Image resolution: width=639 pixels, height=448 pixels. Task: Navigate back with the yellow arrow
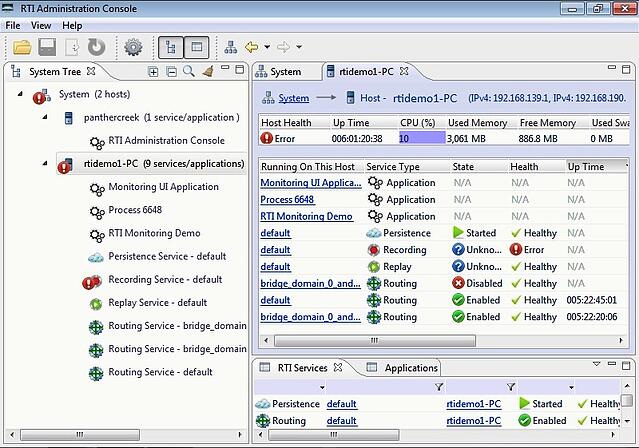click(251, 47)
